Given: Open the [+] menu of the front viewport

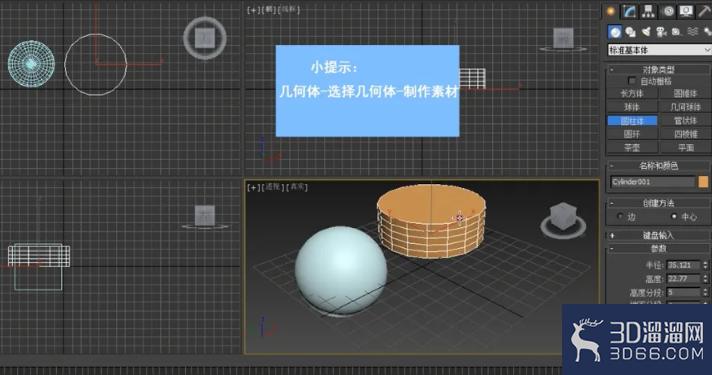Looking at the screenshot, I should point(253,10).
